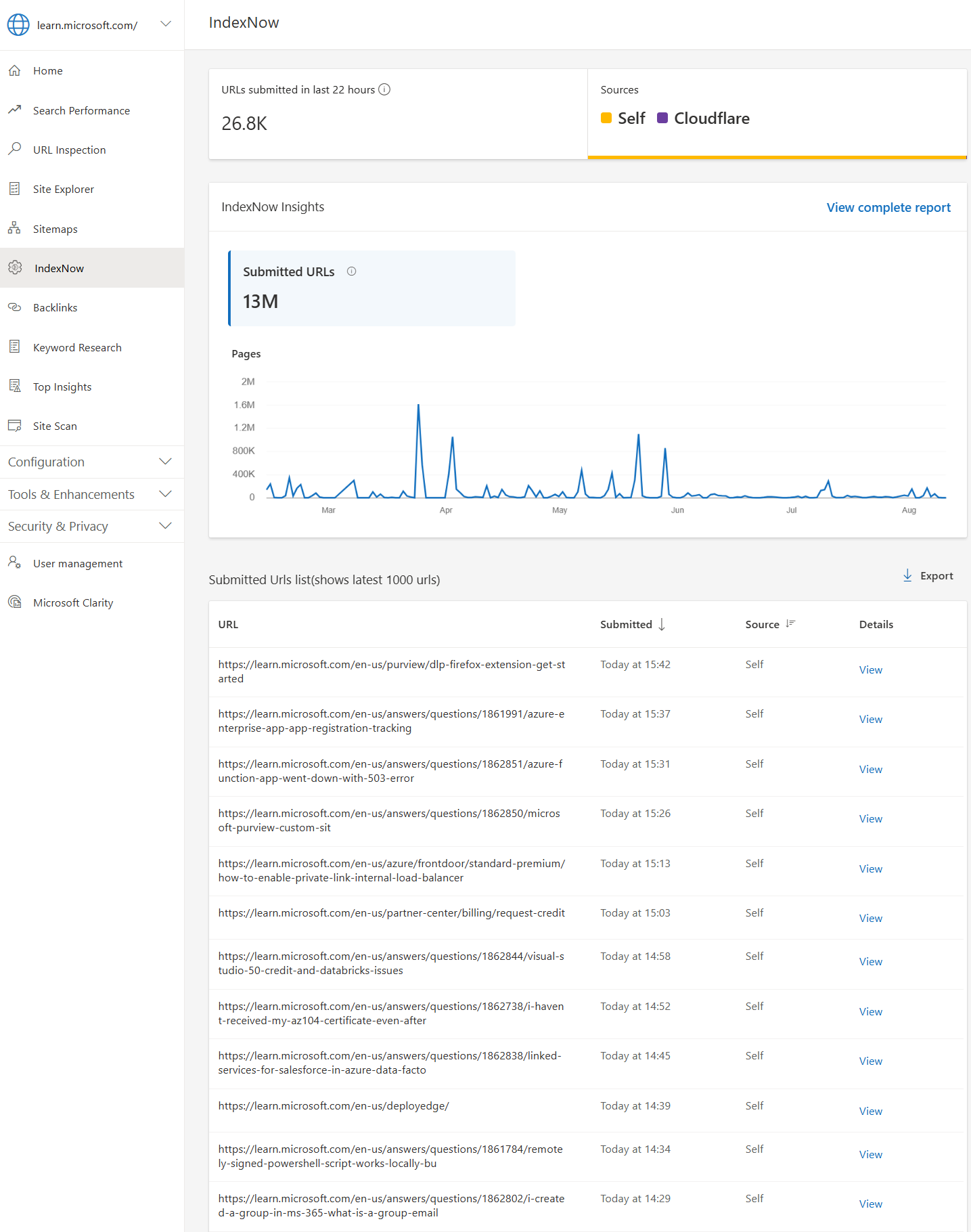Click info icon beside Submitted URLs
Viewport: 971px width, 1232px height.
click(x=351, y=271)
